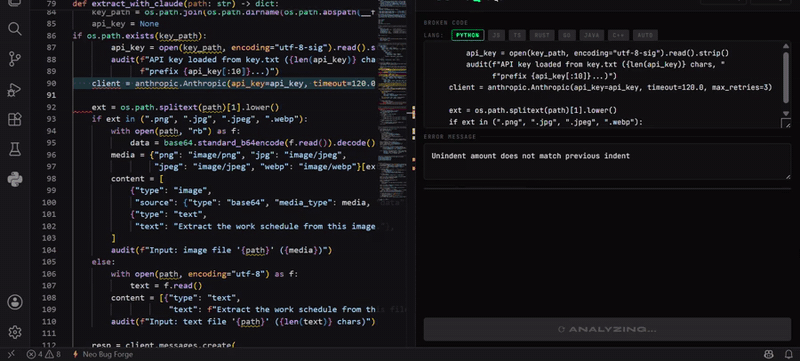Select the GO language chip
The width and height of the screenshot is (800, 361).
coord(566,35)
